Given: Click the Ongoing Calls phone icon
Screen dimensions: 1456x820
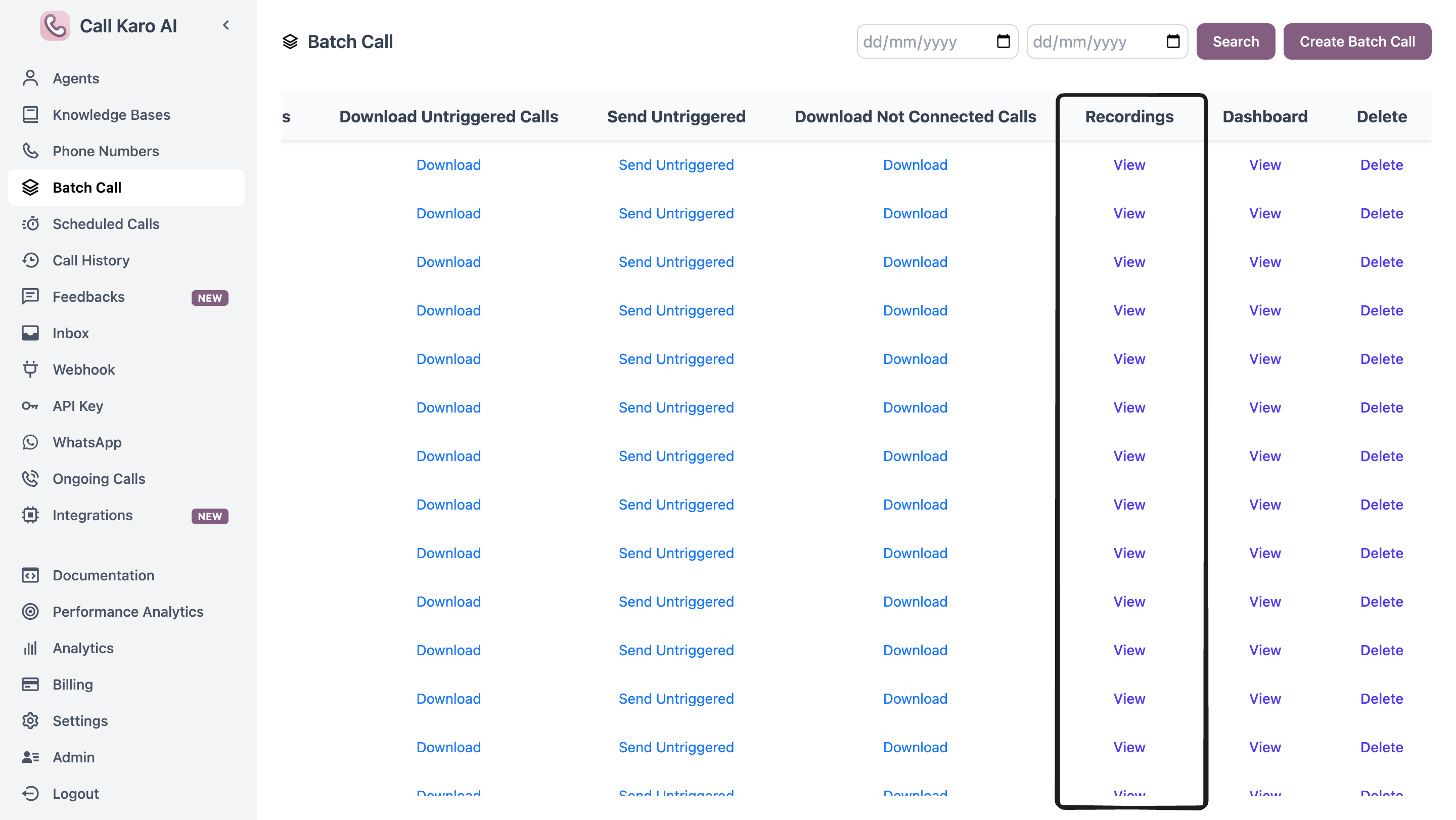Looking at the screenshot, I should [30, 479].
